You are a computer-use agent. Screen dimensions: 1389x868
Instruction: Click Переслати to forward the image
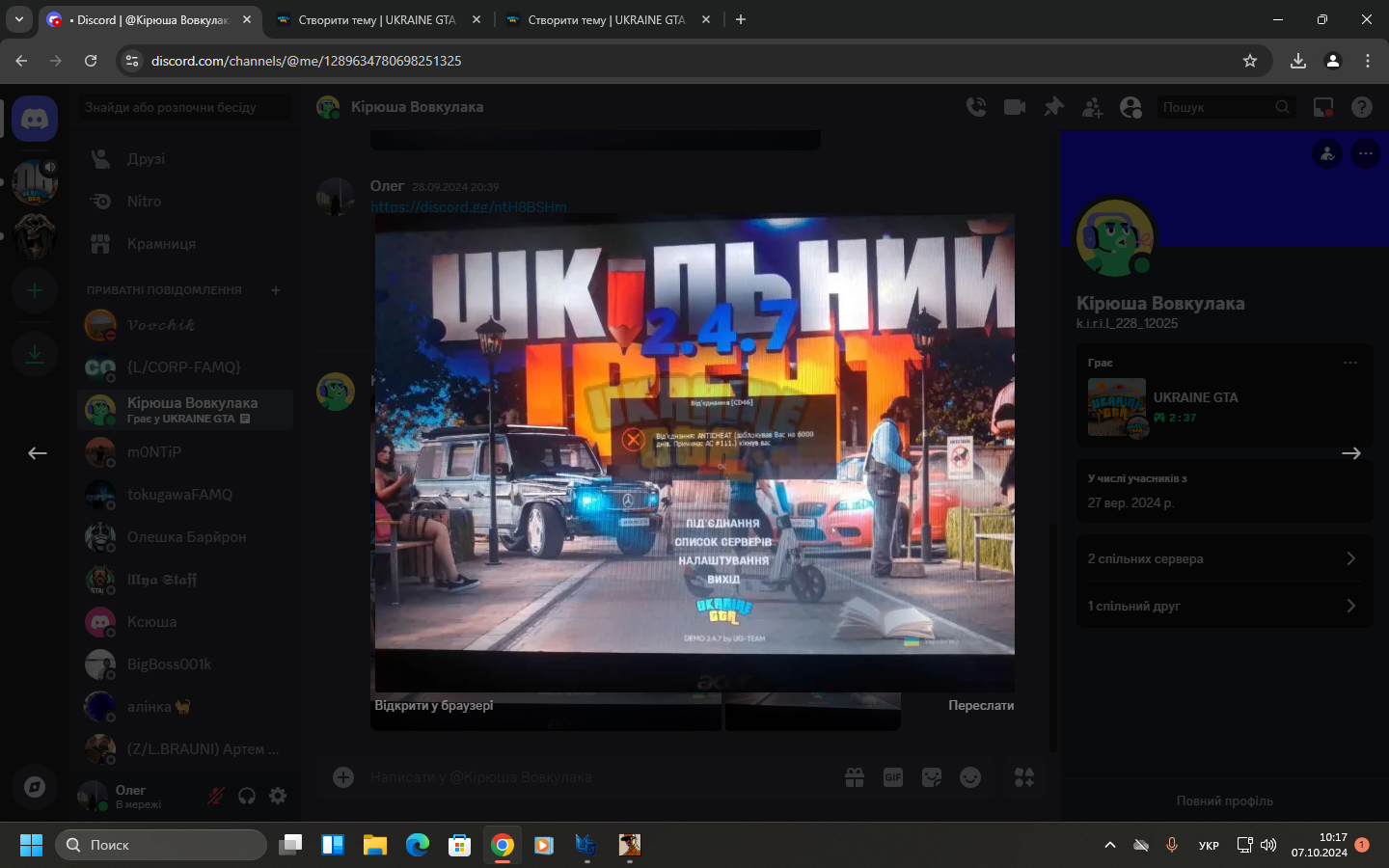pos(981,705)
